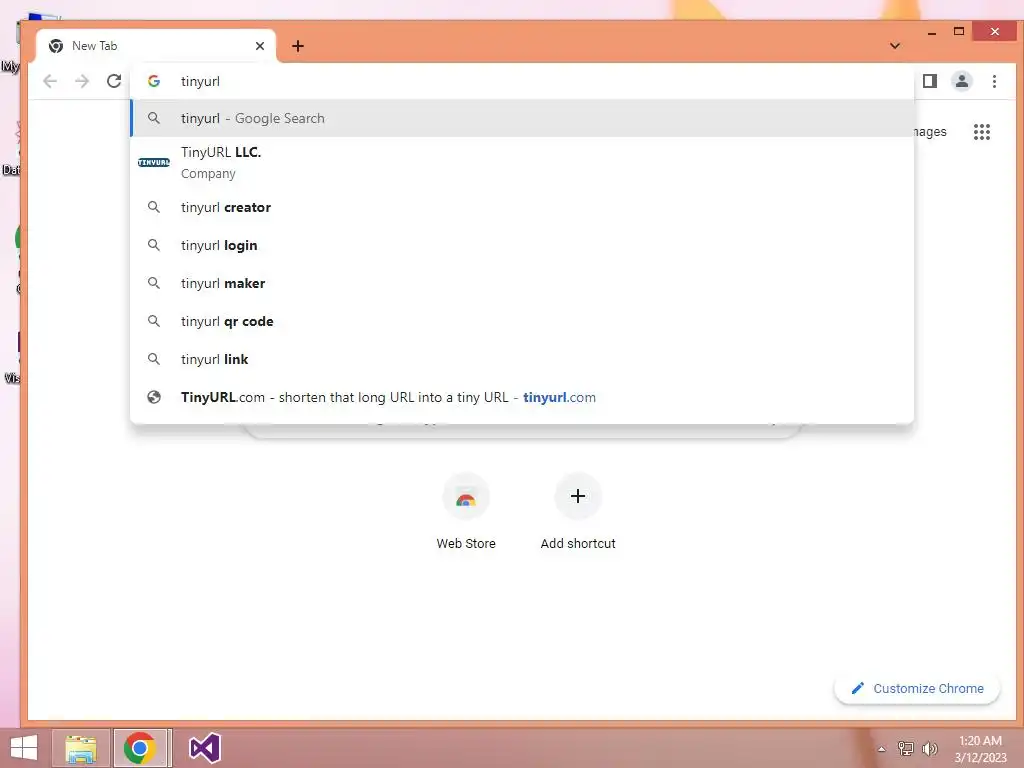Click the globe icon beside TinyURL.com
Screen dimensions: 1024x768
[x=153, y=396]
